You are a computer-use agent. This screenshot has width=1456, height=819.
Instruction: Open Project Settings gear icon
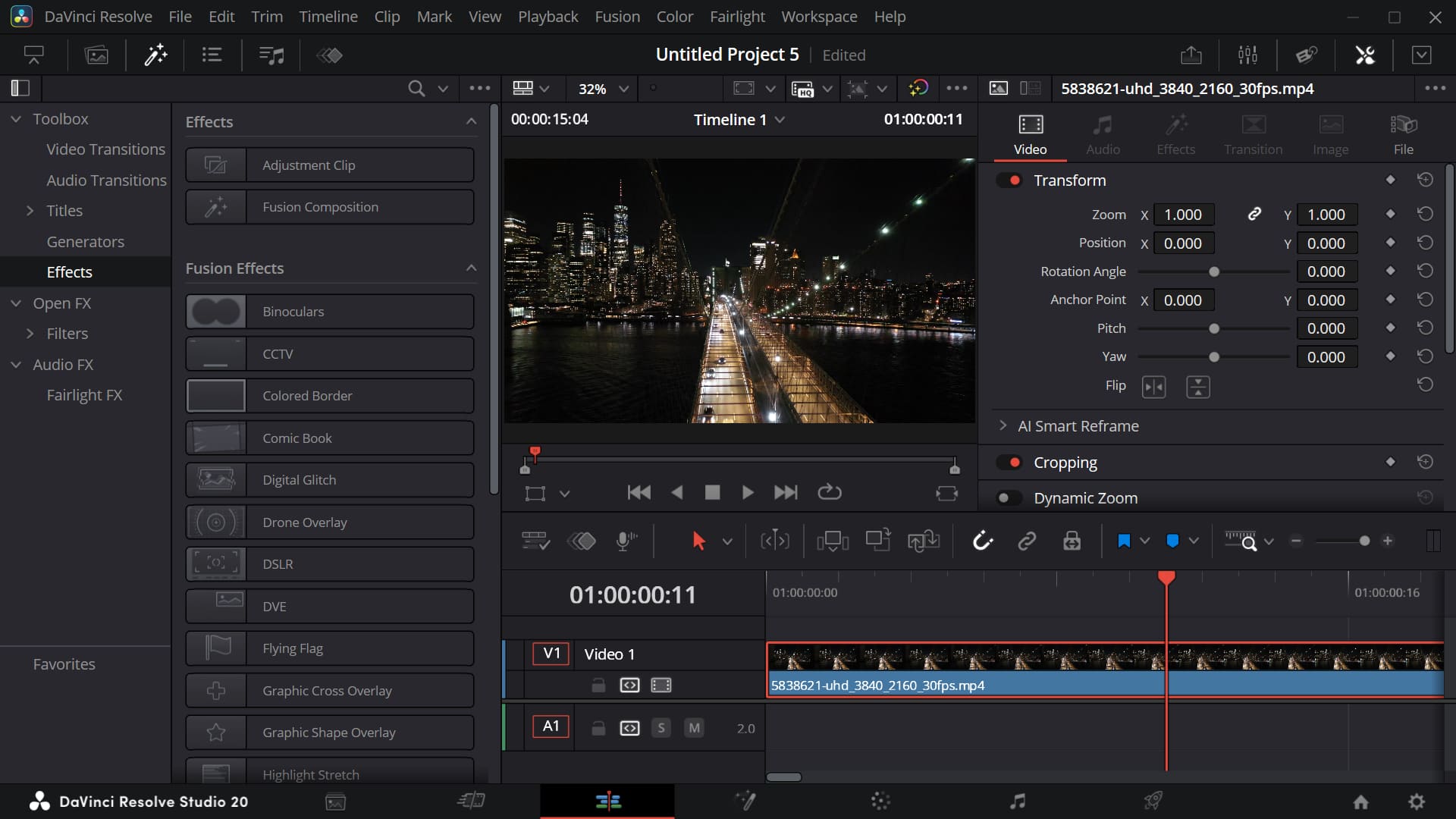1417,802
